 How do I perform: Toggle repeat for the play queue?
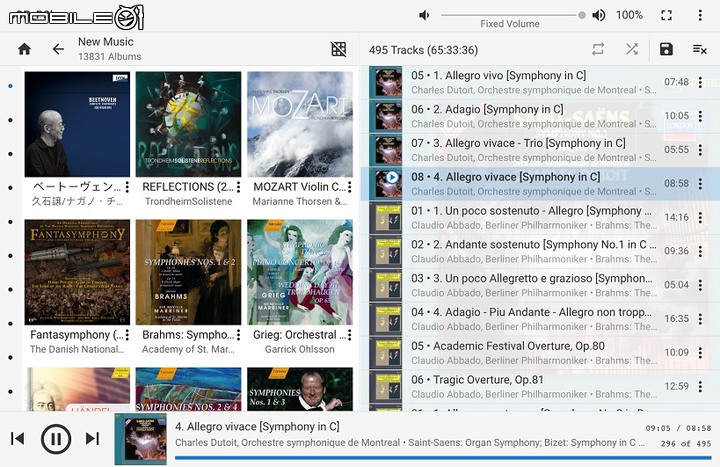(598, 49)
